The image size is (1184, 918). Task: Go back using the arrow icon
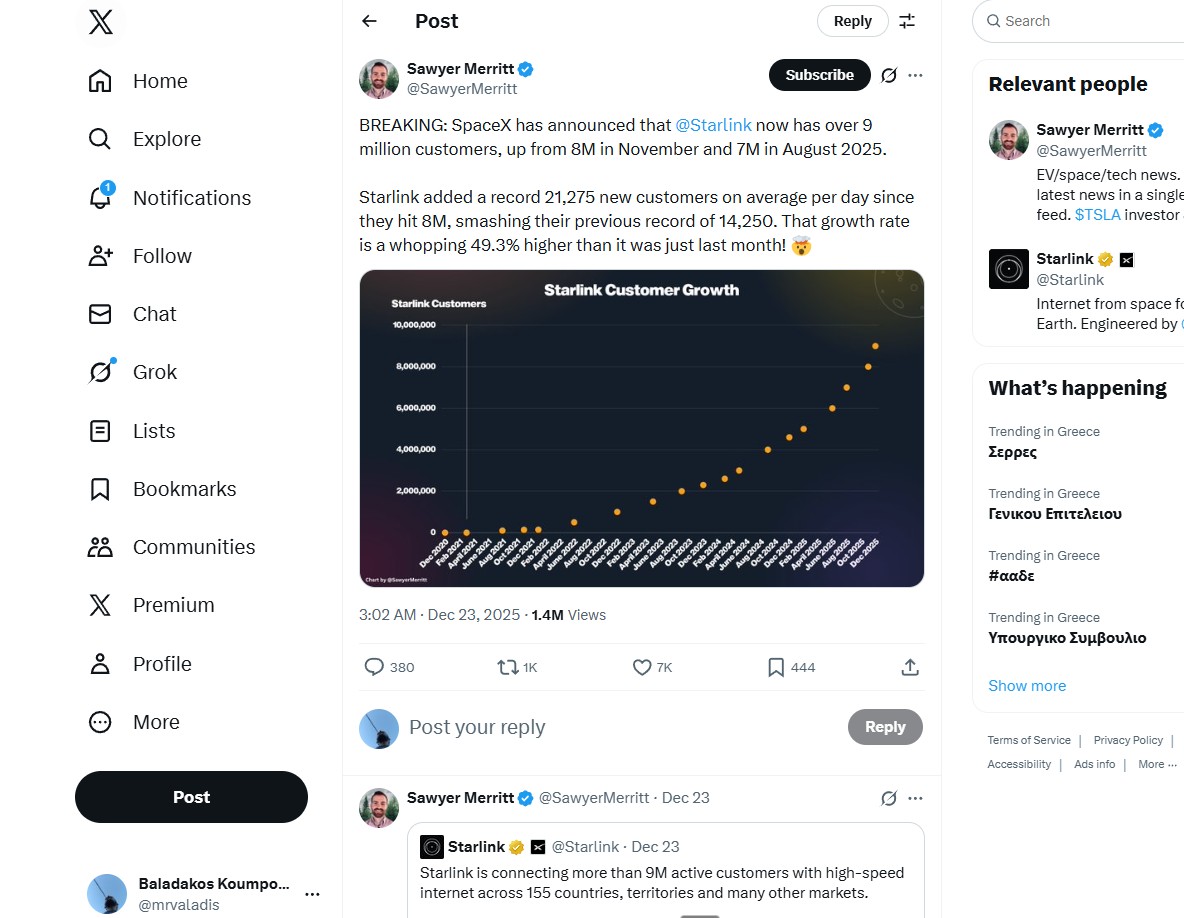(370, 21)
